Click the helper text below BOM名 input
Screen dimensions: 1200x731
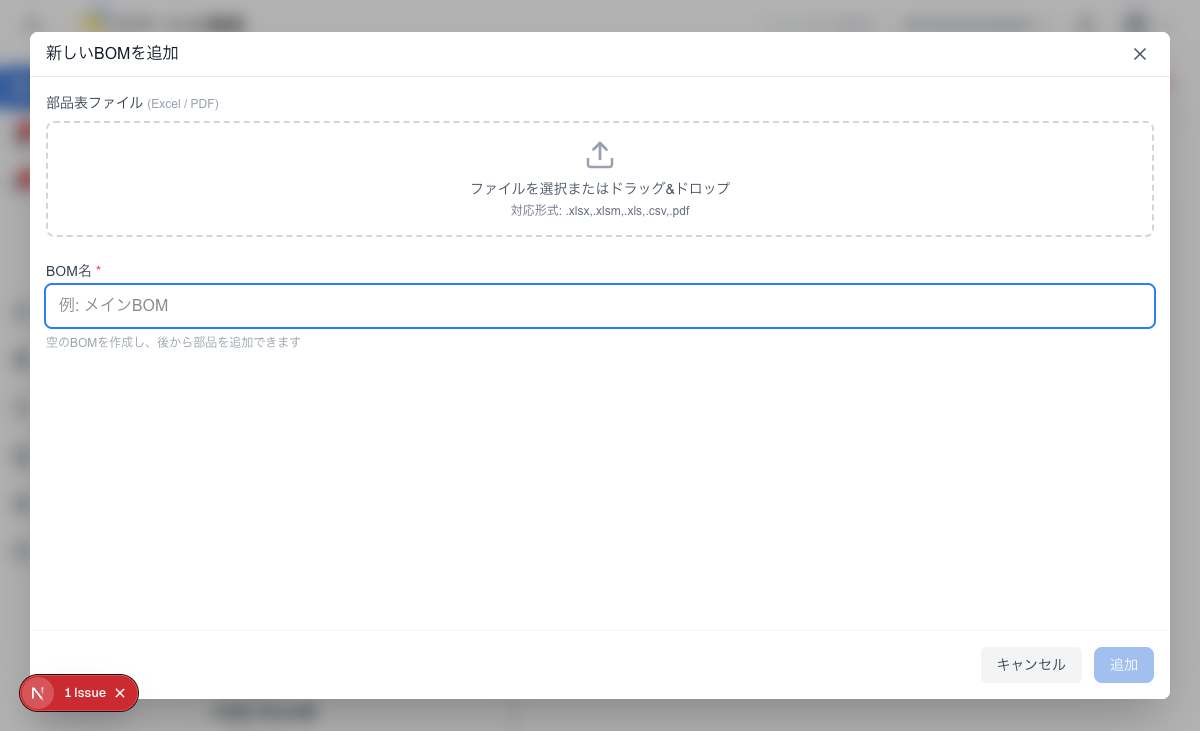click(173, 342)
